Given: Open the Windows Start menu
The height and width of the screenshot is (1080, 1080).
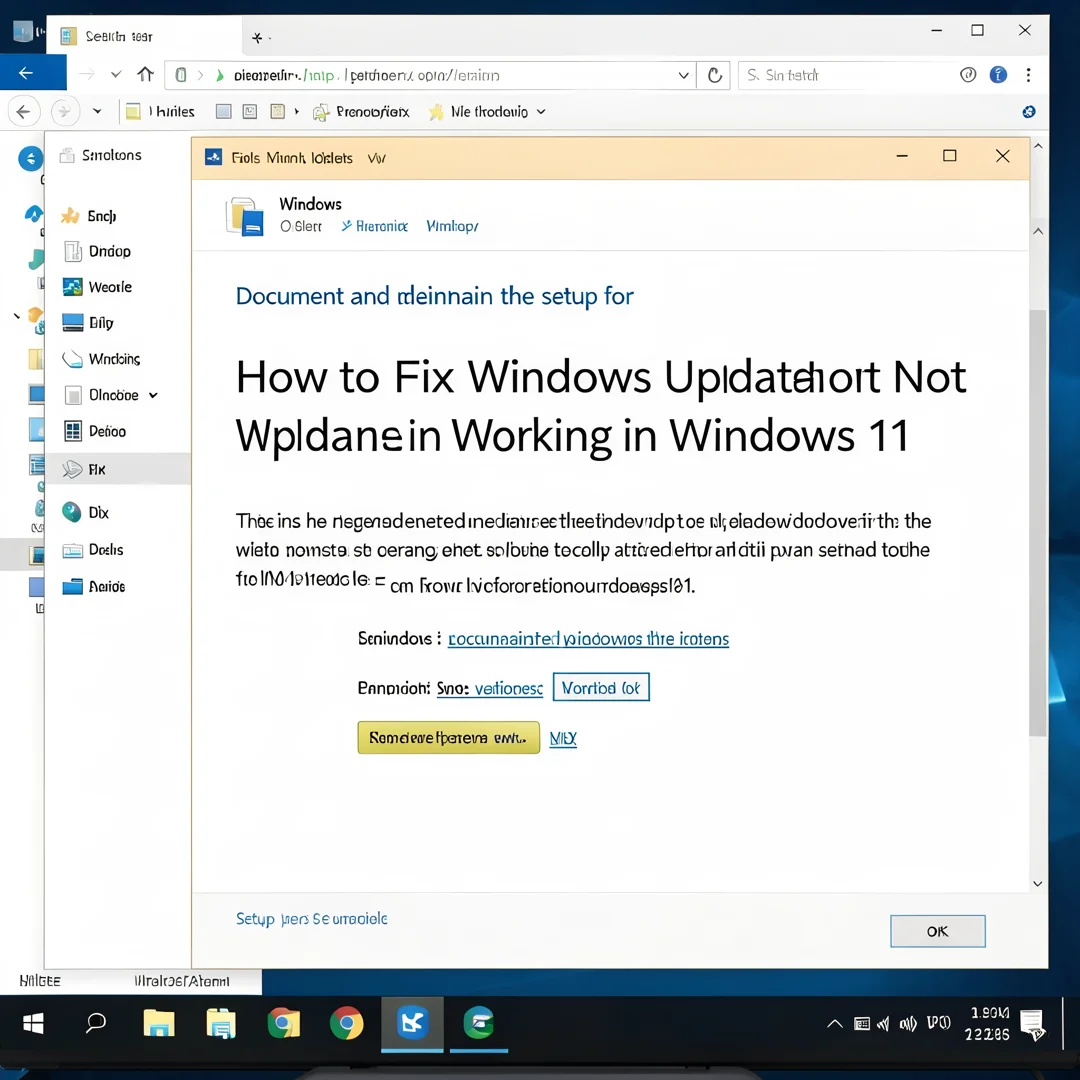Looking at the screenshot, I should (x=33, y=1024).
